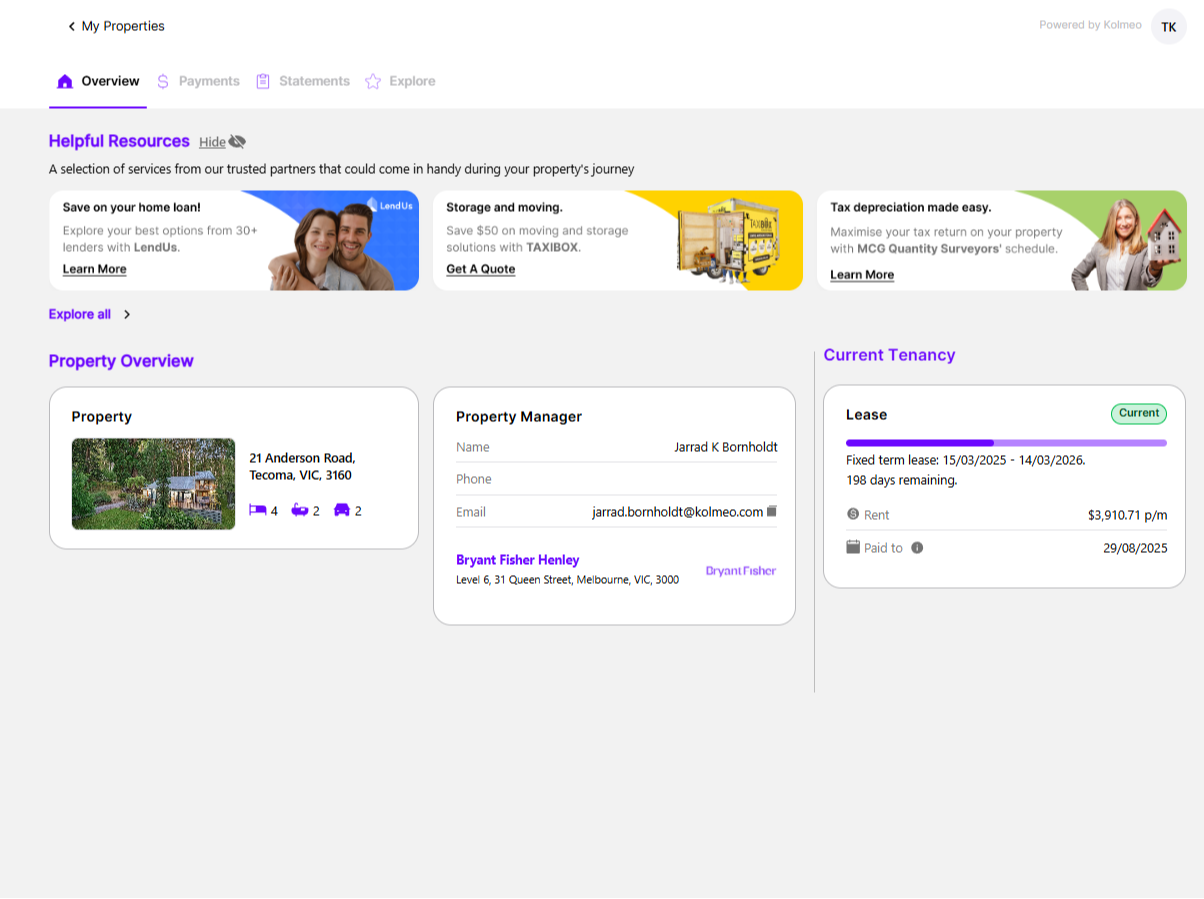The image size is (1204, 899).
Task: Hide the Helpful Resources section
Action: click(222, 142)
